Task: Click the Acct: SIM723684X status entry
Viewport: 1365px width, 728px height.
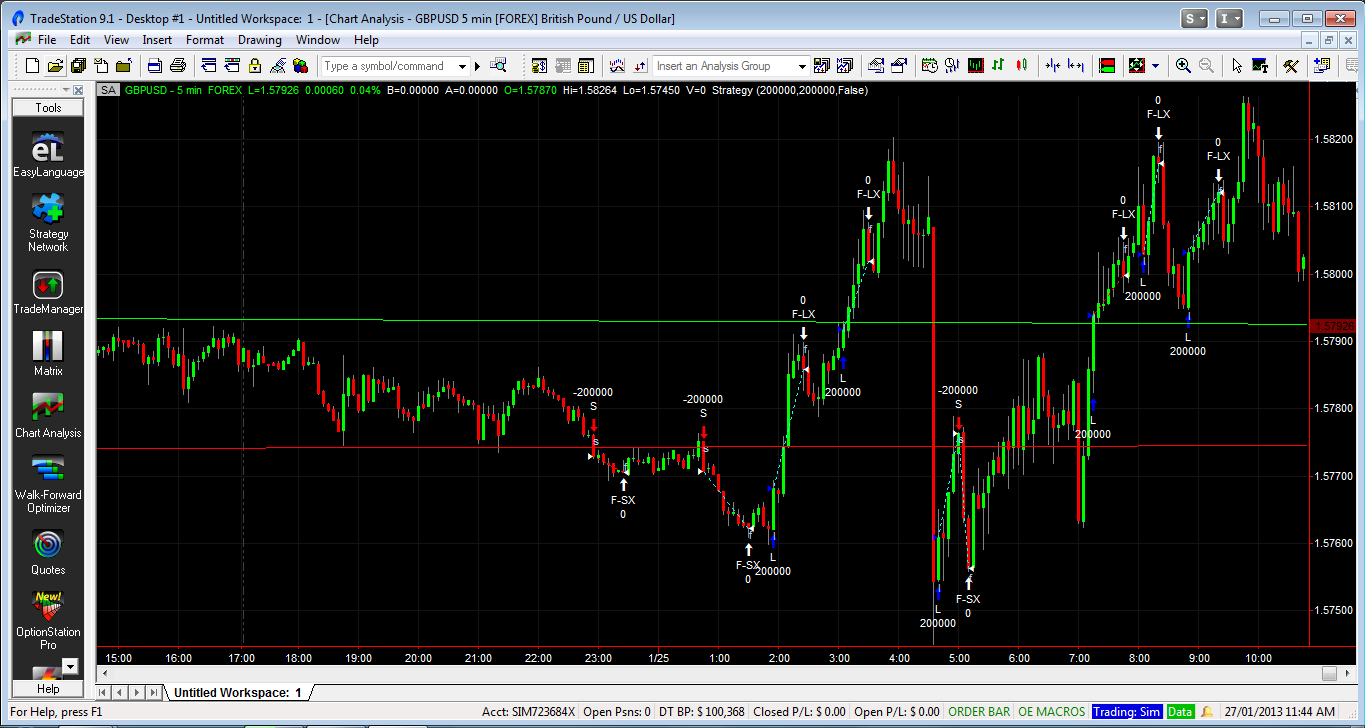Action: click(x=528, y=712)
